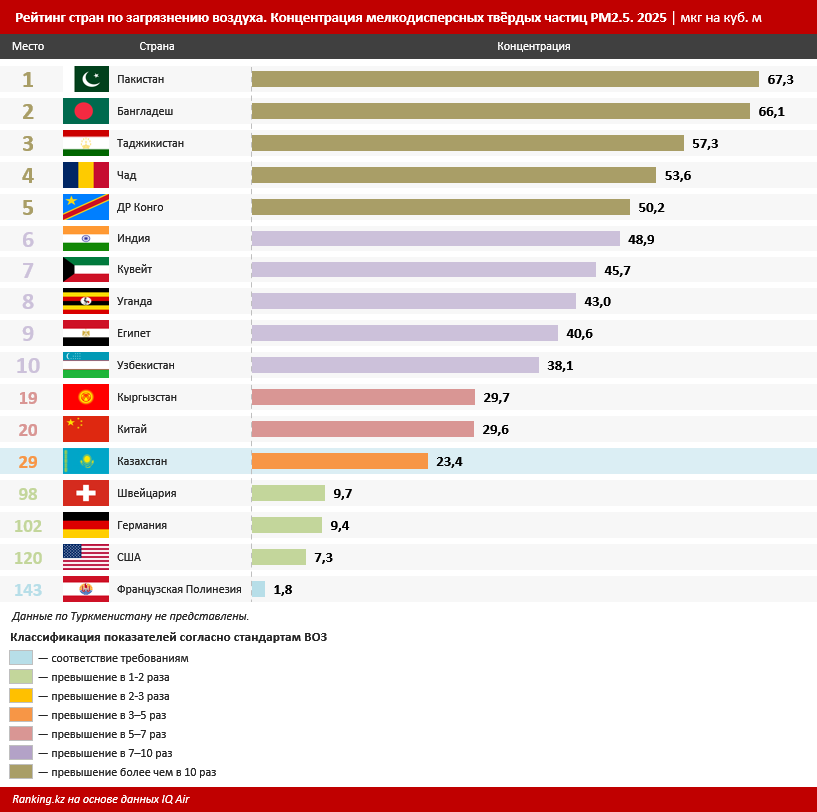Click the DR Congo flag
The width and height of the screenshot is (817, 812).
tap(86, 207)
